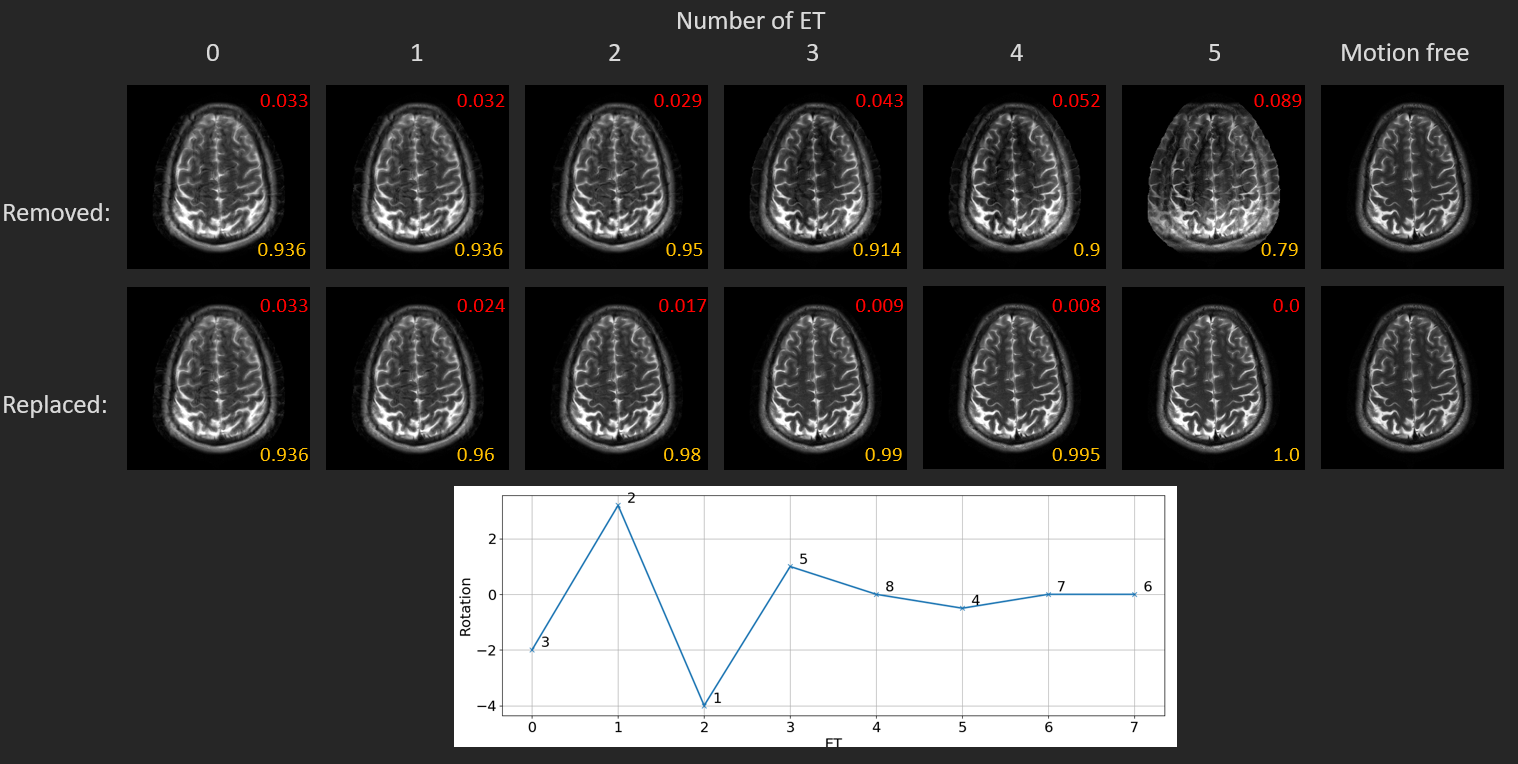
Task: Select the last plot point labeled 6
Action: point(1134,594)
